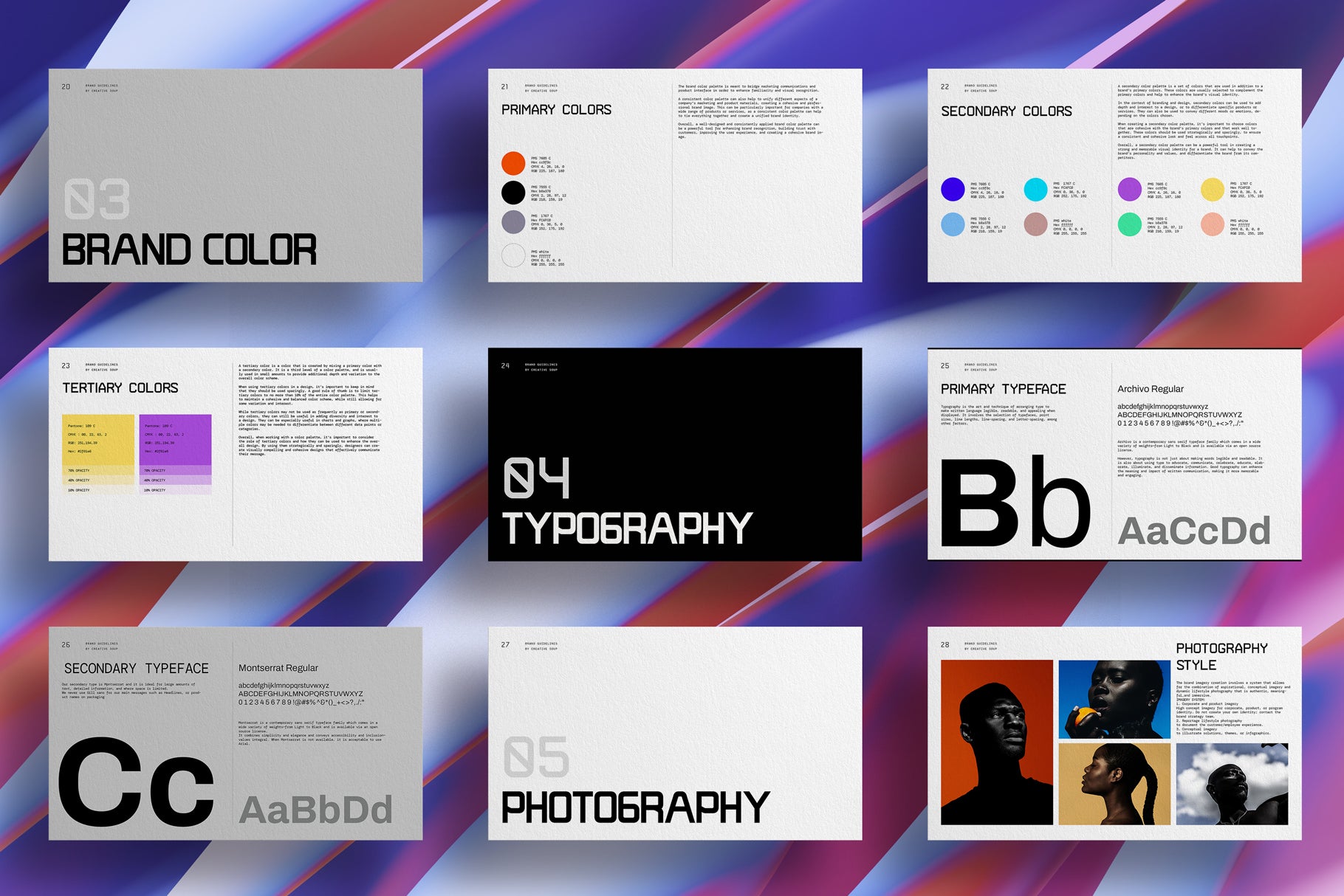The image size is (1344, 896).
Task: Pick the peach secondary color circle
Action: [x=1212, y=224]
